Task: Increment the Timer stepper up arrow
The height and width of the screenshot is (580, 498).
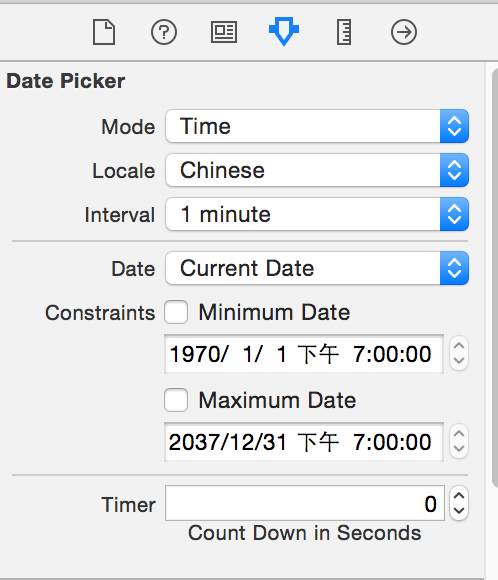Action: point(459,496)
